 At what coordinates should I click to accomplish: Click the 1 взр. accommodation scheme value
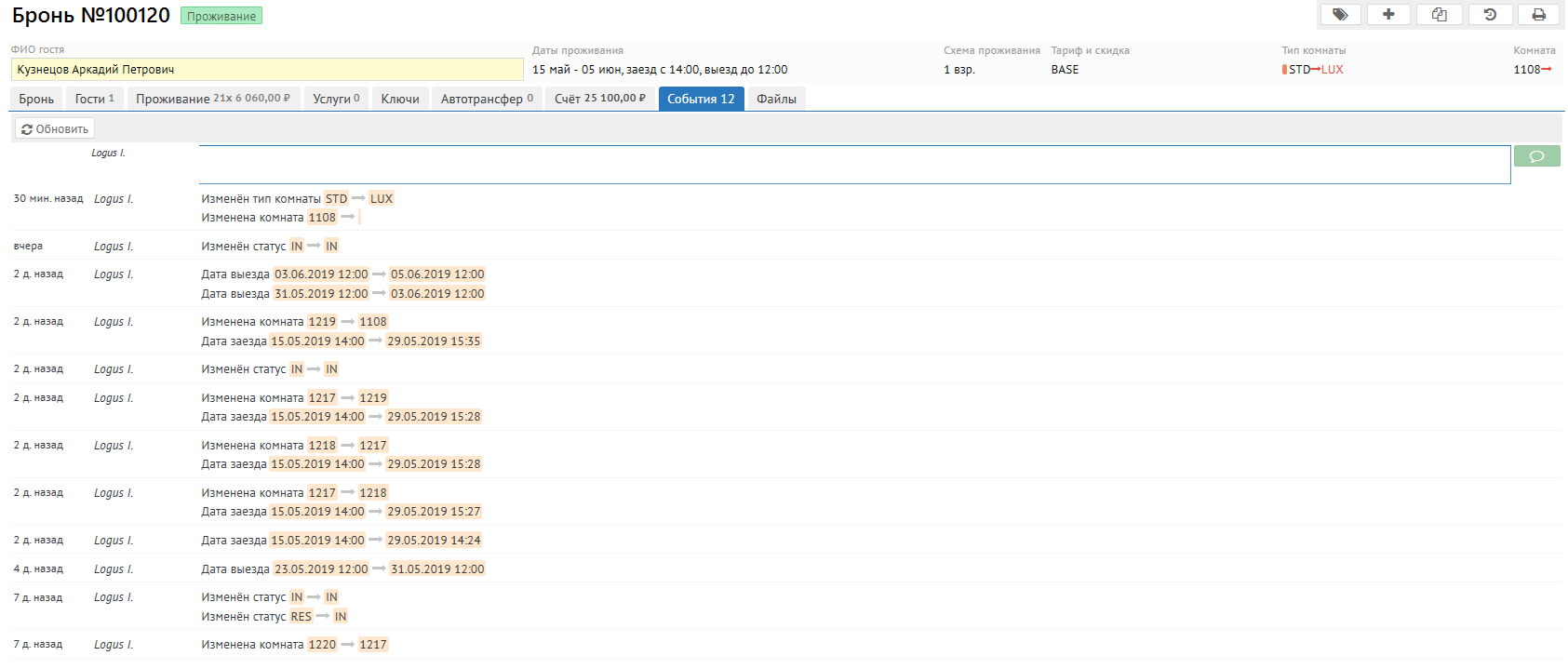point(959,70)
